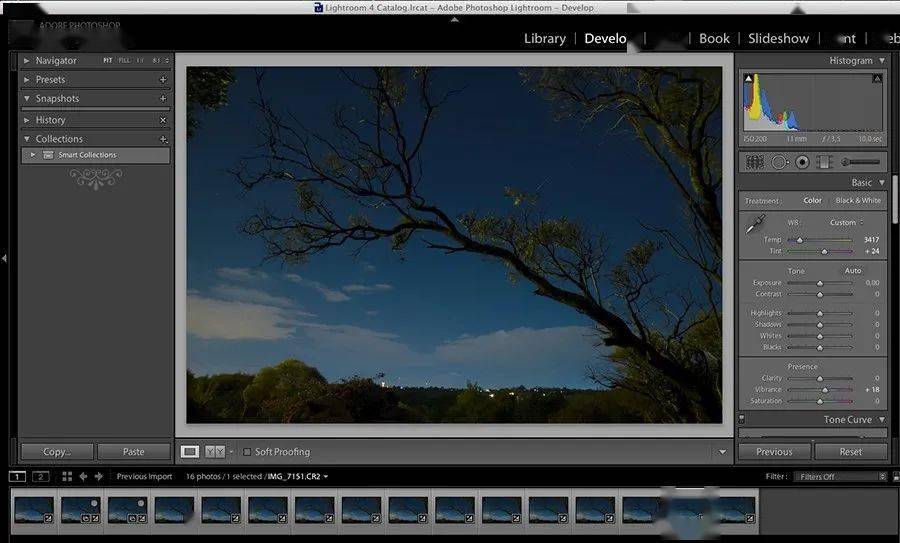Open the WB Custom dropdown
This screenshot has height=543, width=900.
(847, 222)
